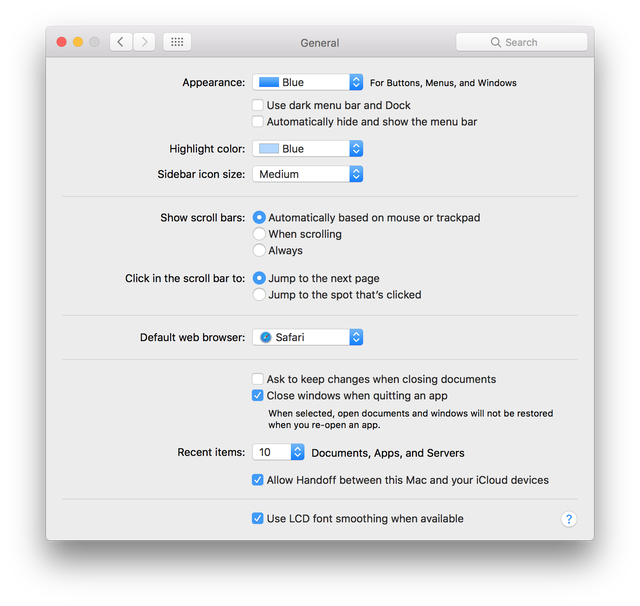Select 'Jump to the spot that's clicked'
The width and height of the screenshot is (640, 606).
[x=259, y=295]
